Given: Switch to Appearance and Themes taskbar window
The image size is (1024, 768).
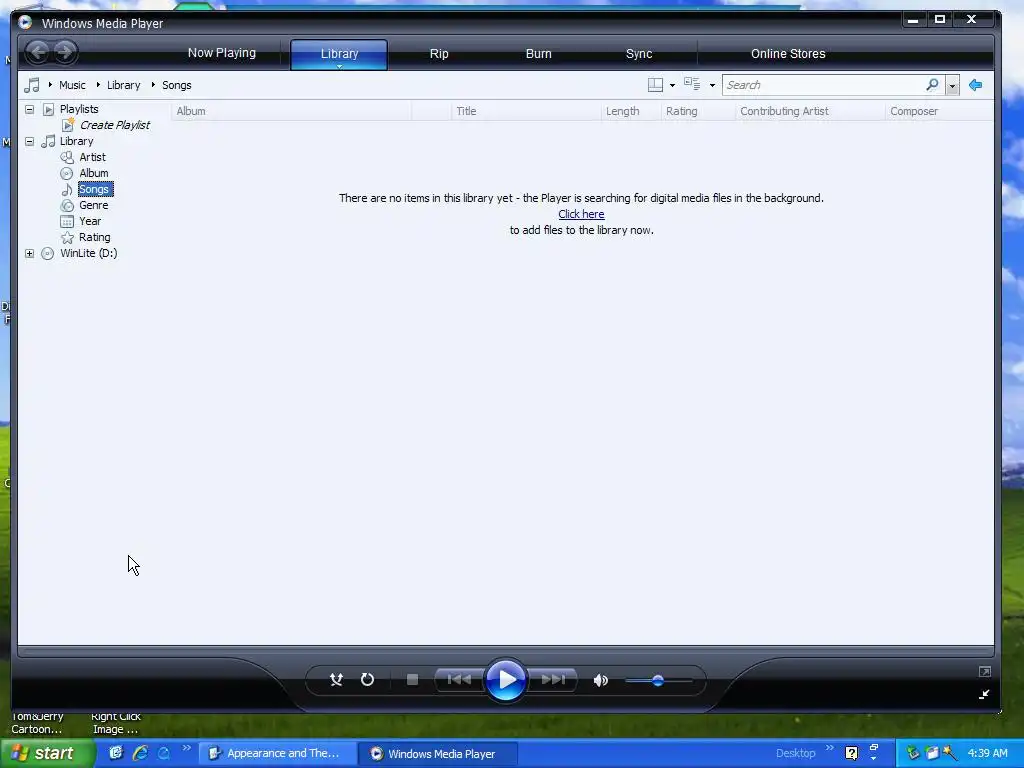Looking at the screenshot, I should tap(278, 754).
